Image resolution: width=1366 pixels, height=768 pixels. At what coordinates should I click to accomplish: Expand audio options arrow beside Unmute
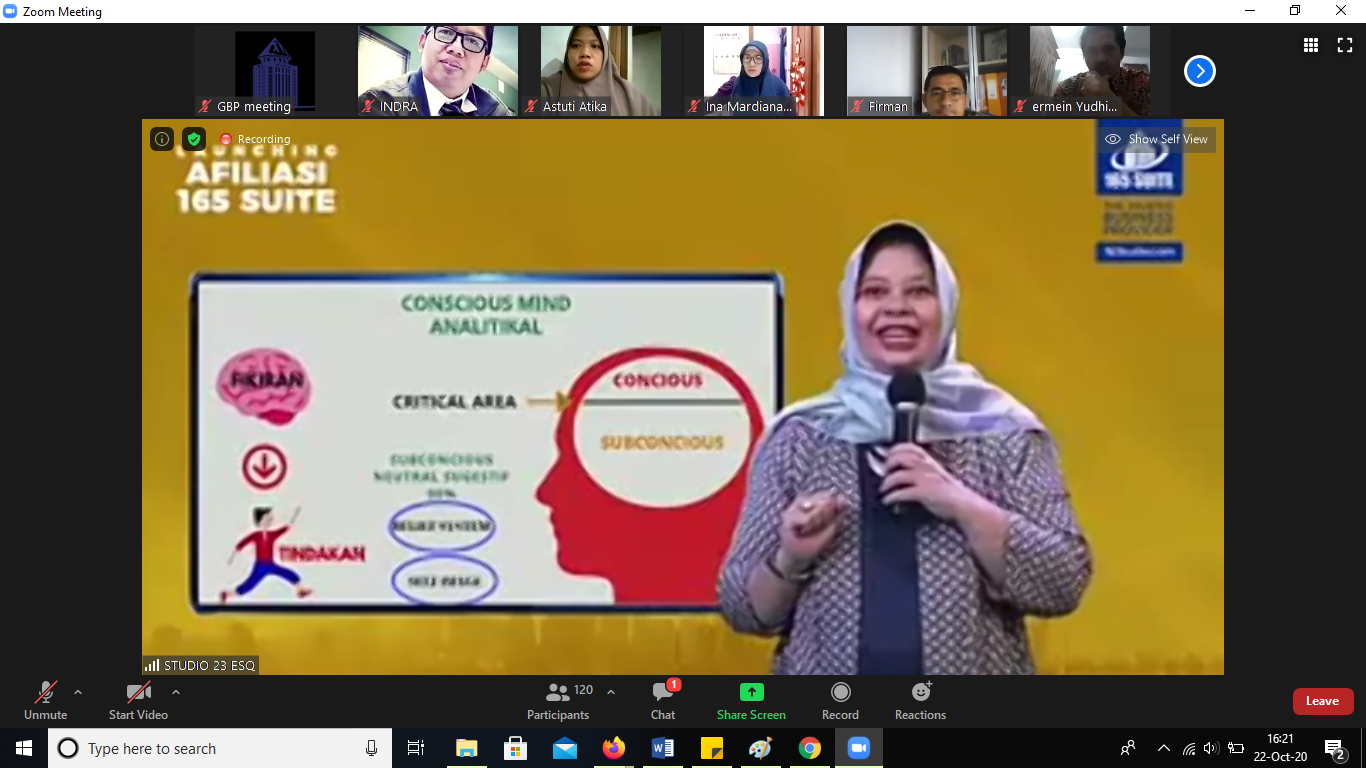pos(78,692)
